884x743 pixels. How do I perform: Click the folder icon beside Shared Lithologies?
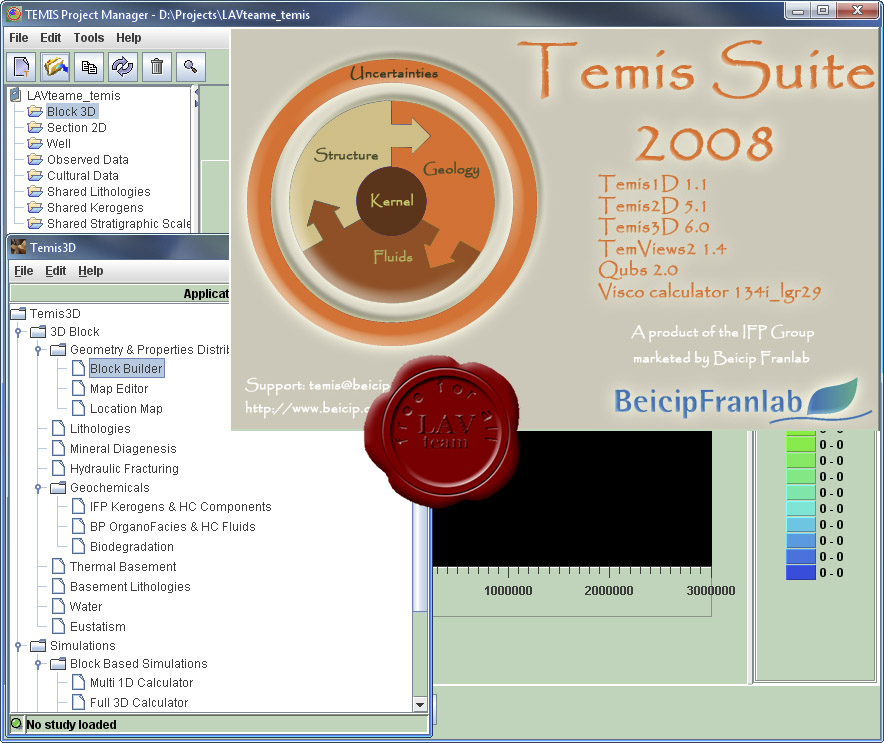pos(35,192)
